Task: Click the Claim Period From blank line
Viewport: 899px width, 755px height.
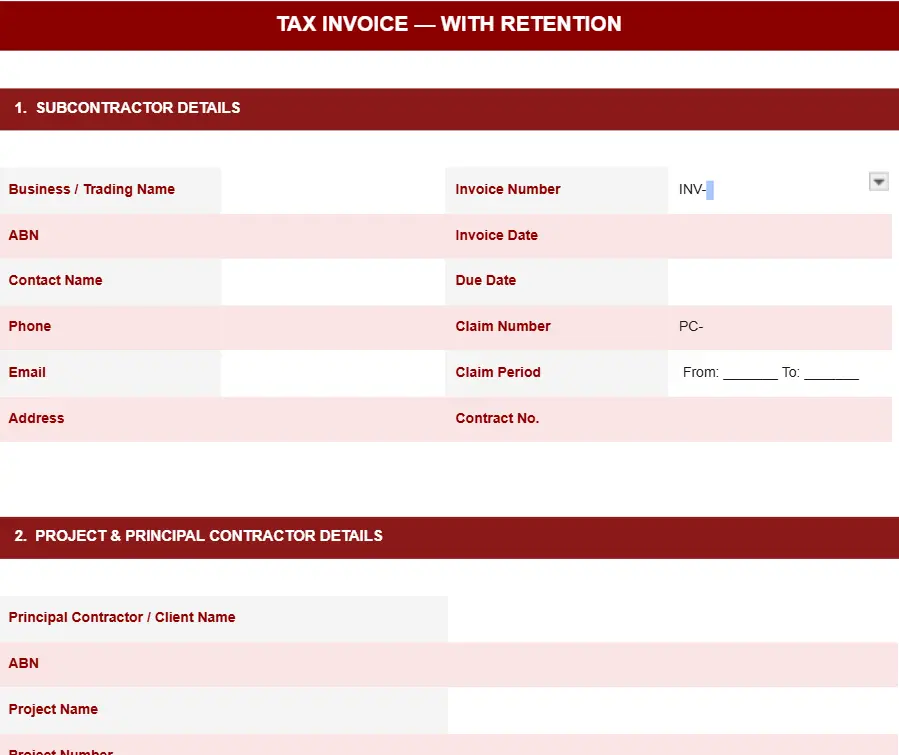Action: tap(750, 373)
